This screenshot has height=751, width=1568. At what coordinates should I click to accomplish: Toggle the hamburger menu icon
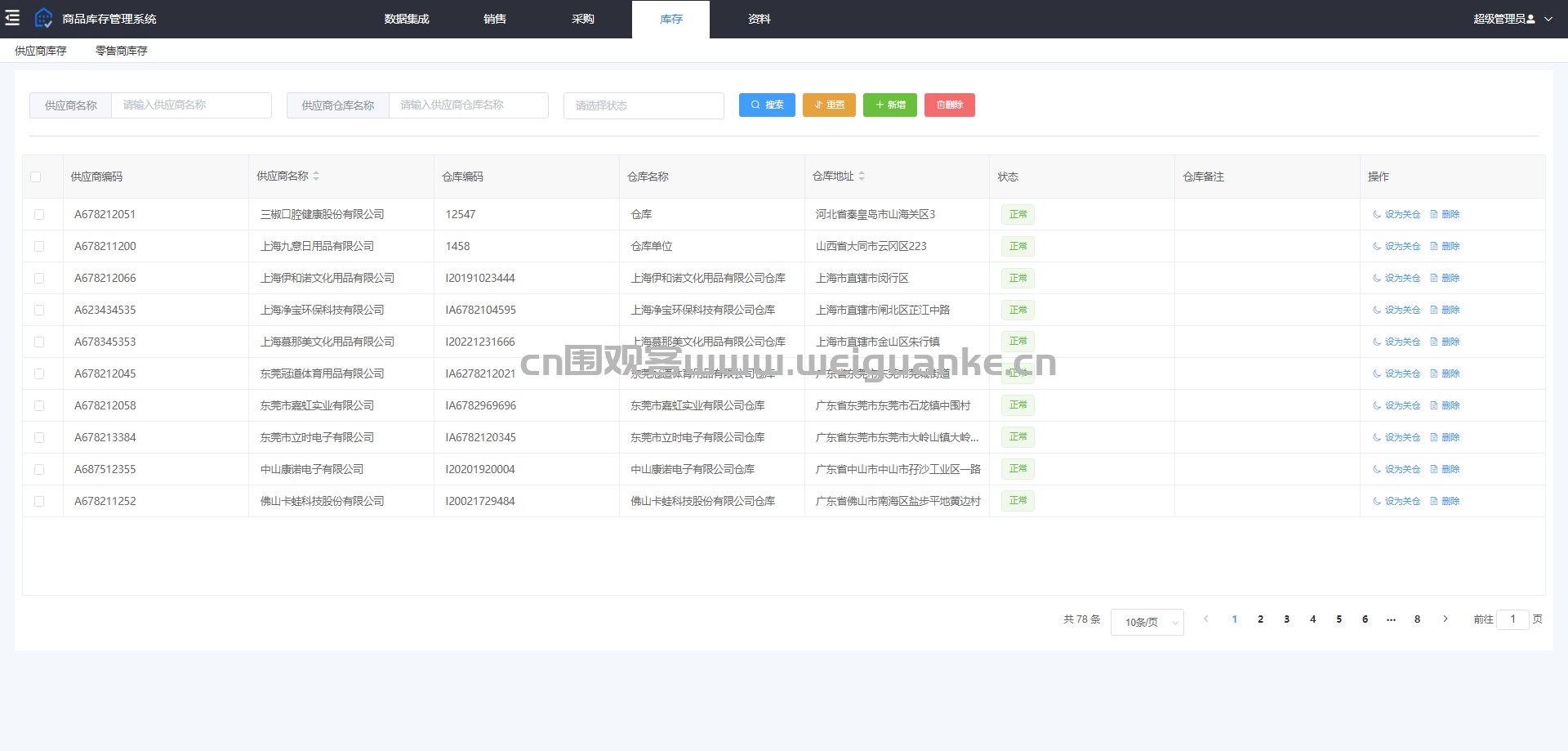click(x=12, y=18)
